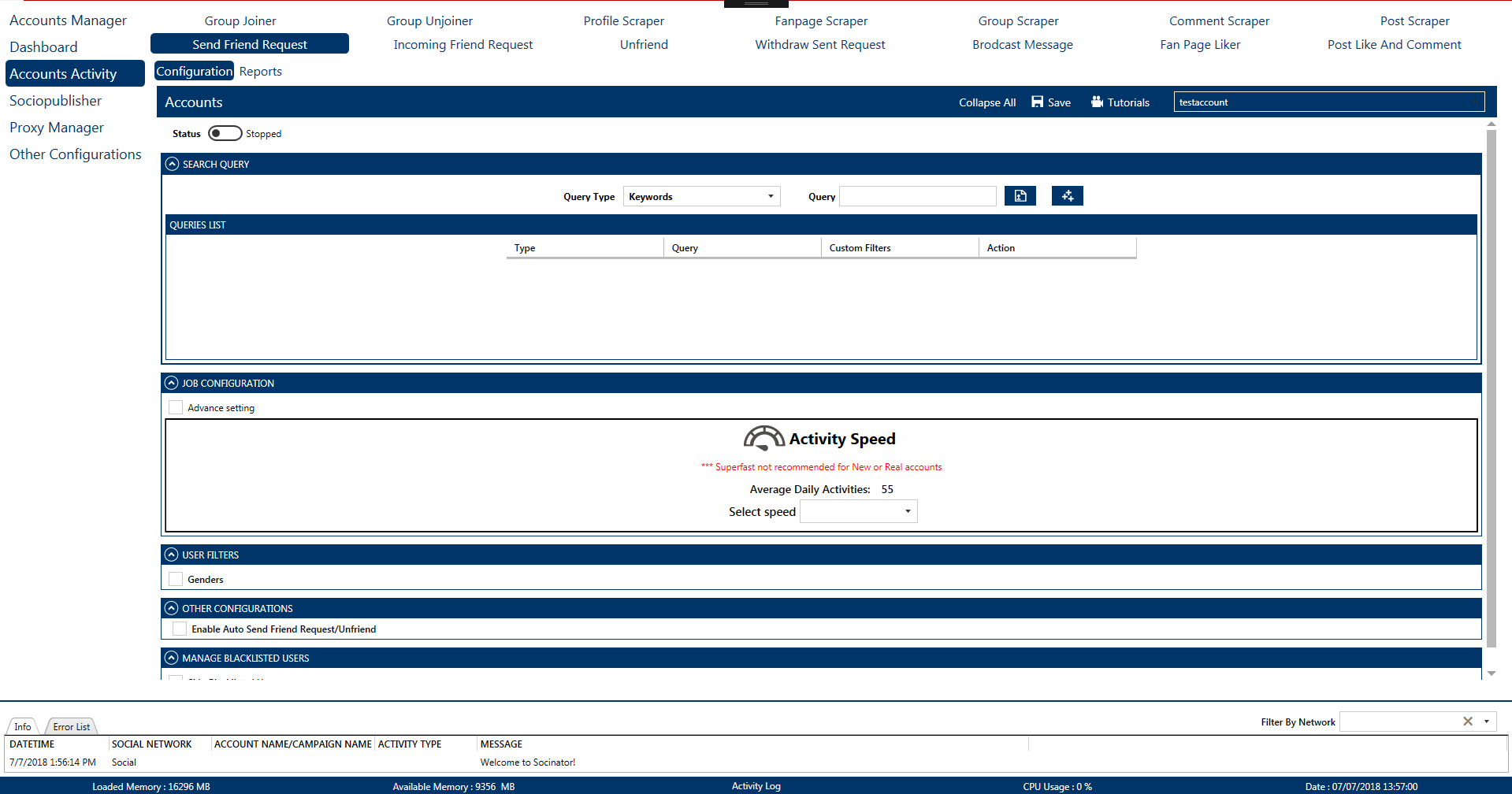1512x794 pixels.
Task: Check the Genders filter checkbox
Action: 176,579
